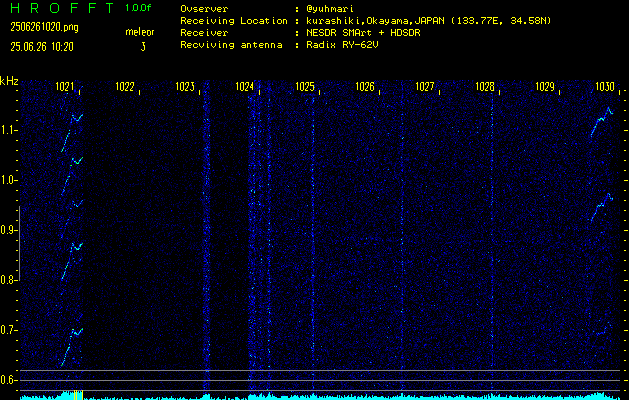Click the NESDR SMArt + HDSDR text
Screen dimensions: 629x400
pyautogui.click(x=363, y=33)
